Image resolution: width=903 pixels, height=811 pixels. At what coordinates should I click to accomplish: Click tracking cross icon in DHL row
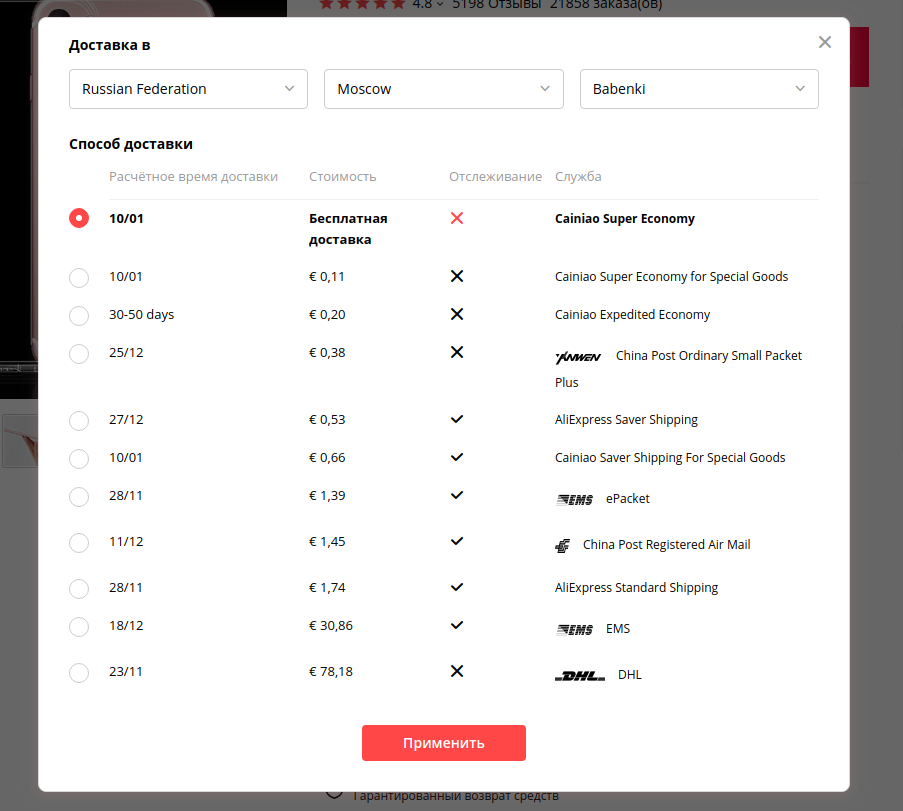pyautogui.click(x=457, y=671)
